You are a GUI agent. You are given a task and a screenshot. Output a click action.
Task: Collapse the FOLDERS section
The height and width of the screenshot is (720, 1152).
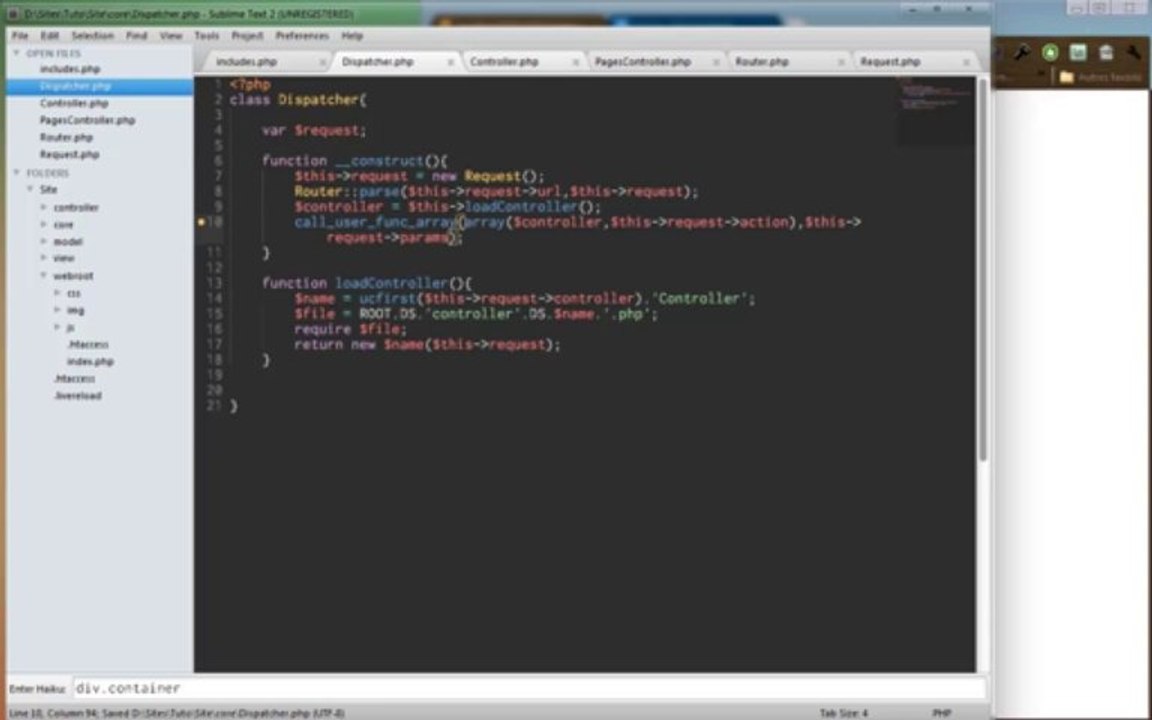(17, 173)
